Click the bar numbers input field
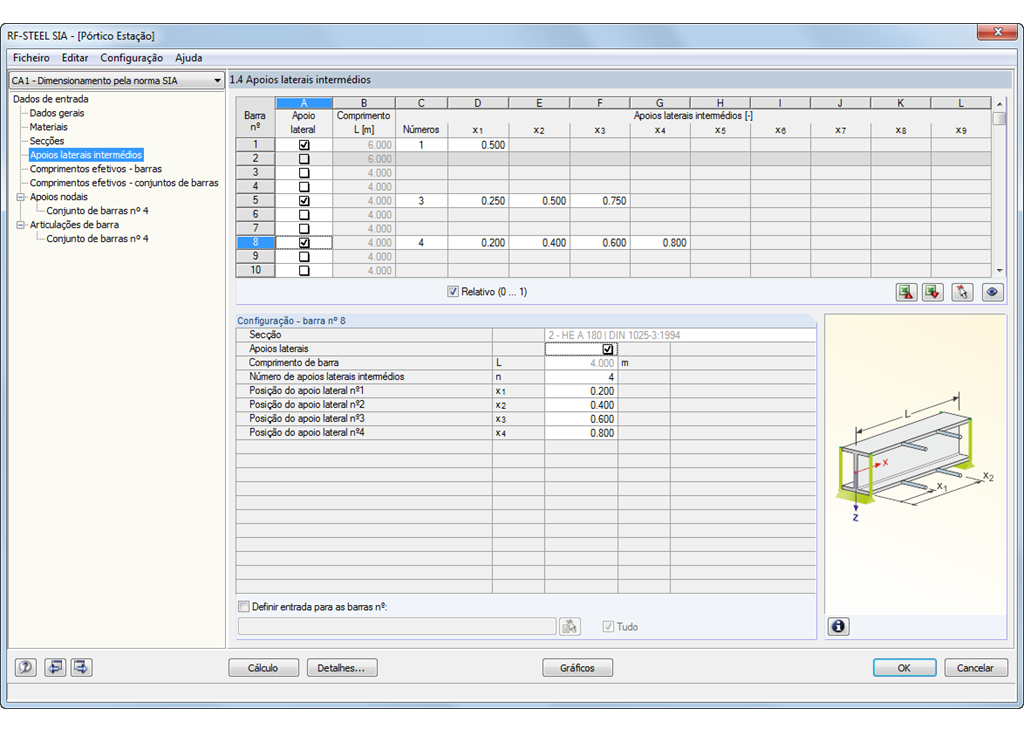Viewport: 1024px width, 732px height. [x=397, y=627]
